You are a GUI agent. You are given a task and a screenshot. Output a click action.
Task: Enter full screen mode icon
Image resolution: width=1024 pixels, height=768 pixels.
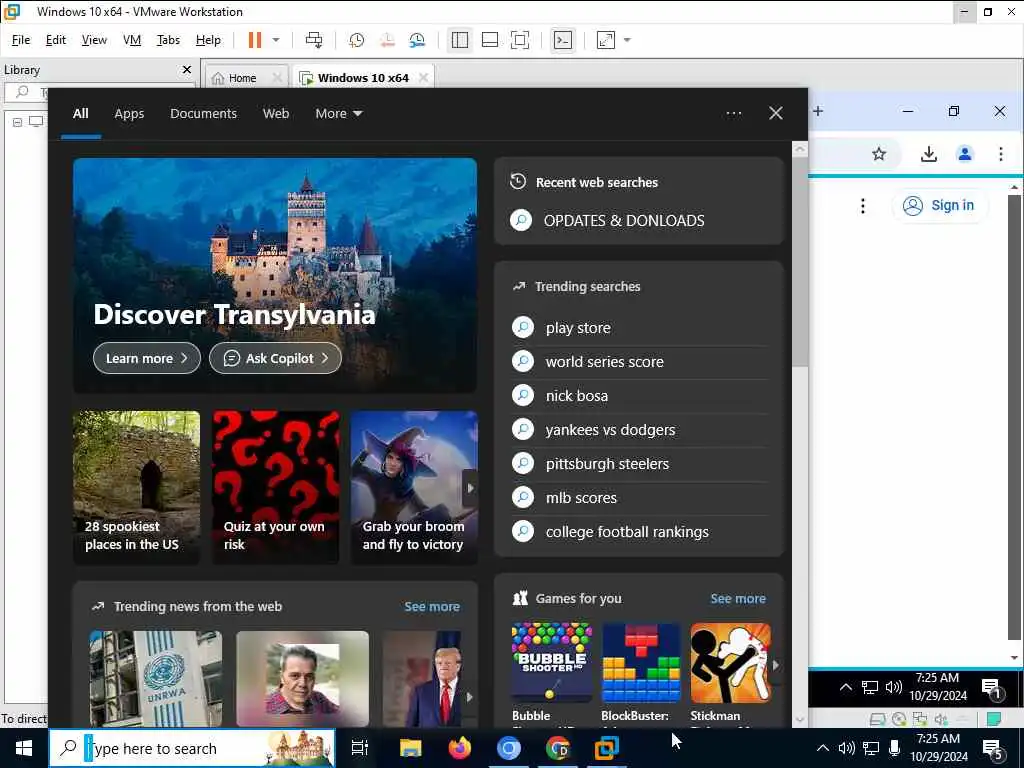[520, 40]
